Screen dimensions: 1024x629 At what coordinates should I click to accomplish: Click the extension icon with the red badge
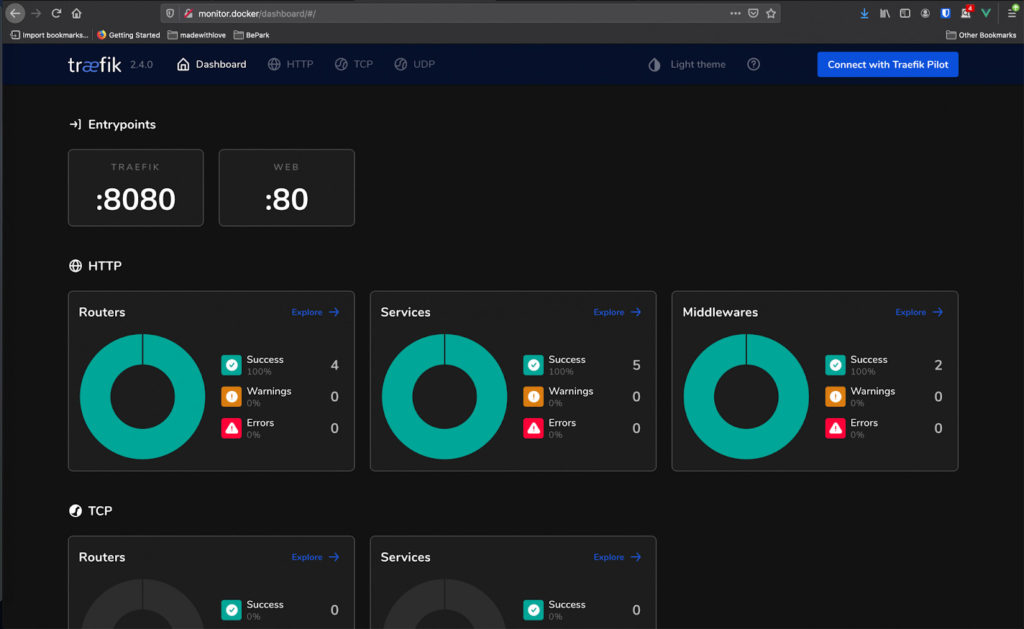tap(966, 12)
